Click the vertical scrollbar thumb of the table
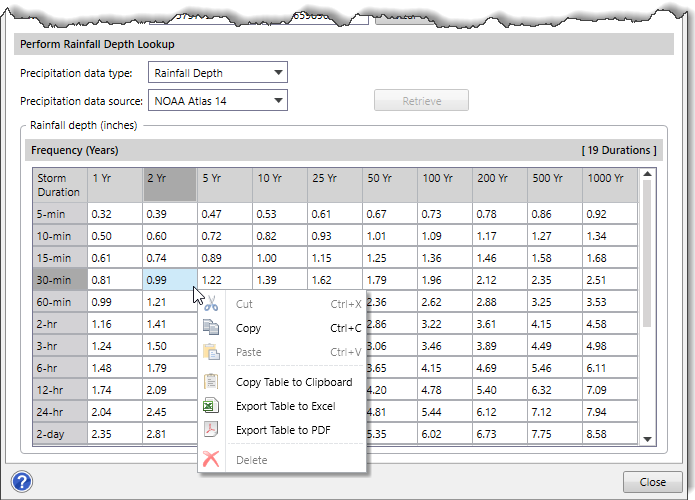 [x=647, y=254]
